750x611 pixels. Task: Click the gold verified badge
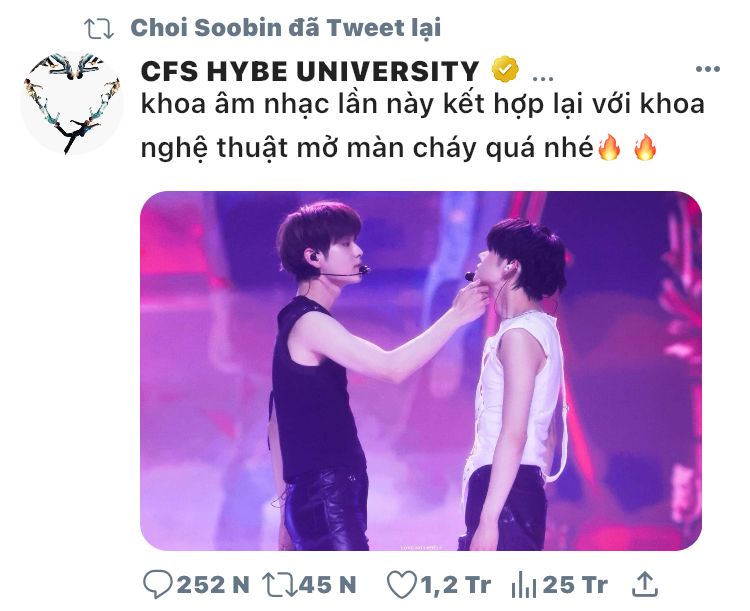(505, 70)
